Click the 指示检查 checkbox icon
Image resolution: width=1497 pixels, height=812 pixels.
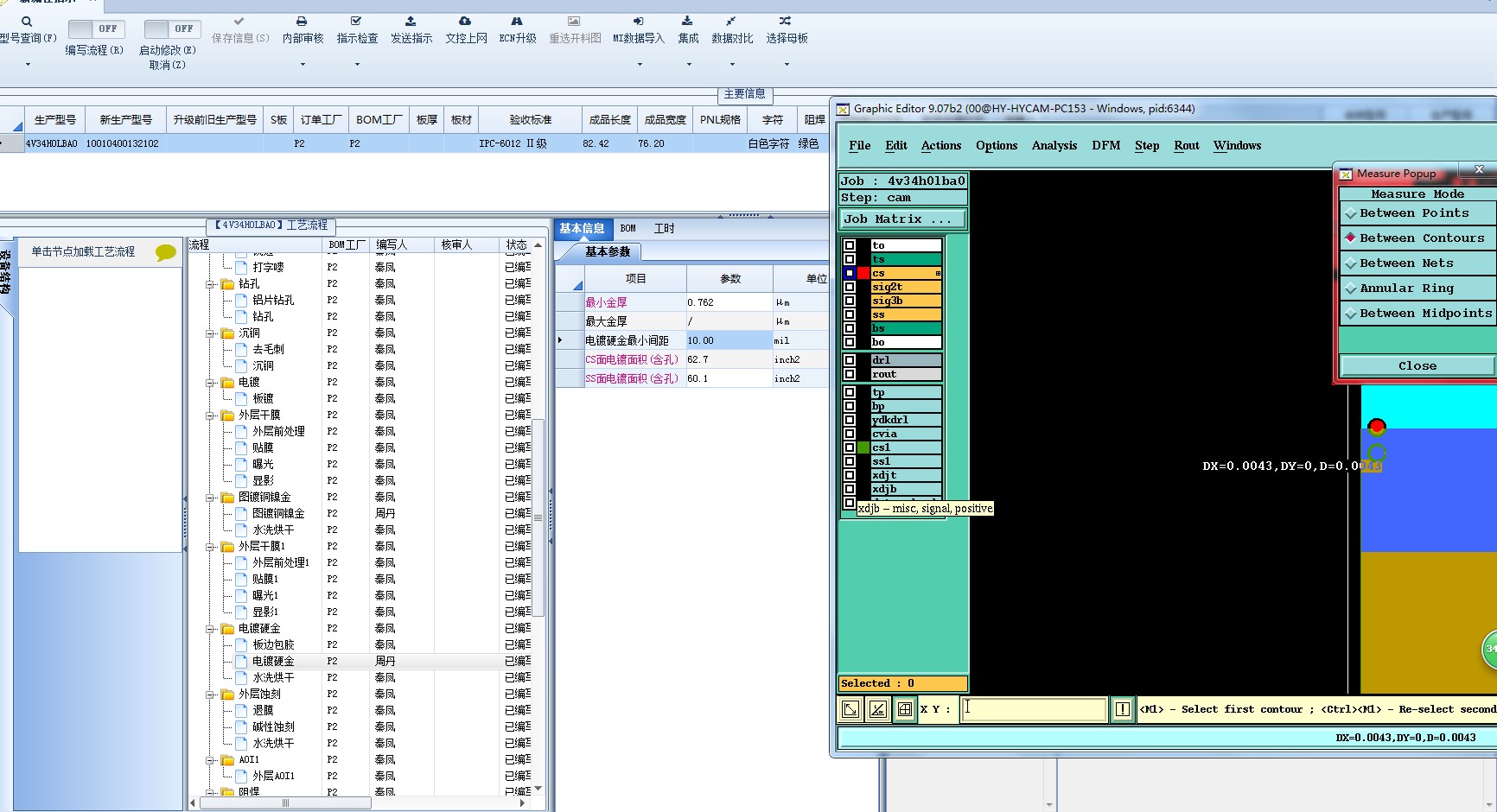pos(356,21)
